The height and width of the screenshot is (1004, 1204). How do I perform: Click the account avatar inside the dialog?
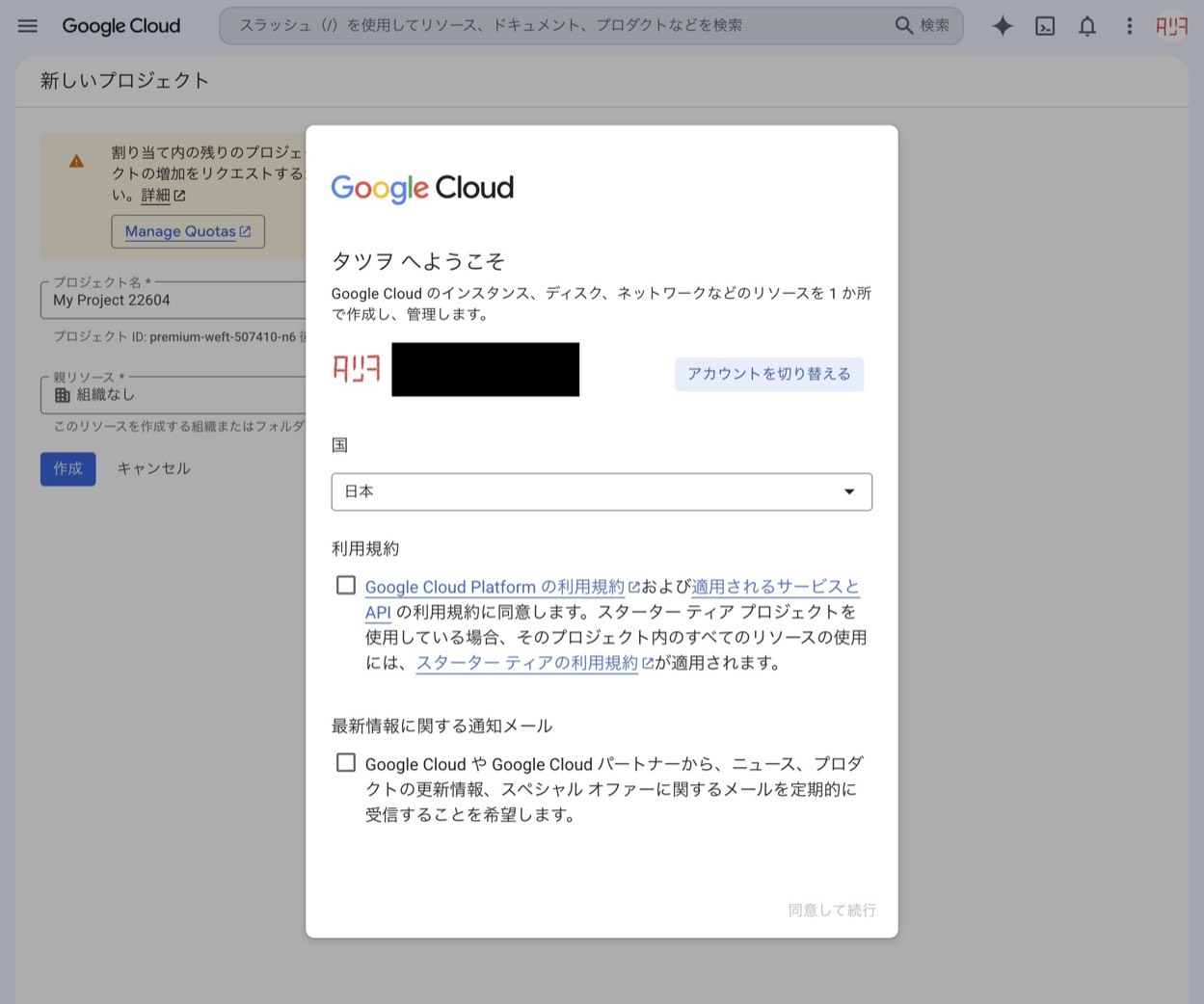[x=357, y=368]
